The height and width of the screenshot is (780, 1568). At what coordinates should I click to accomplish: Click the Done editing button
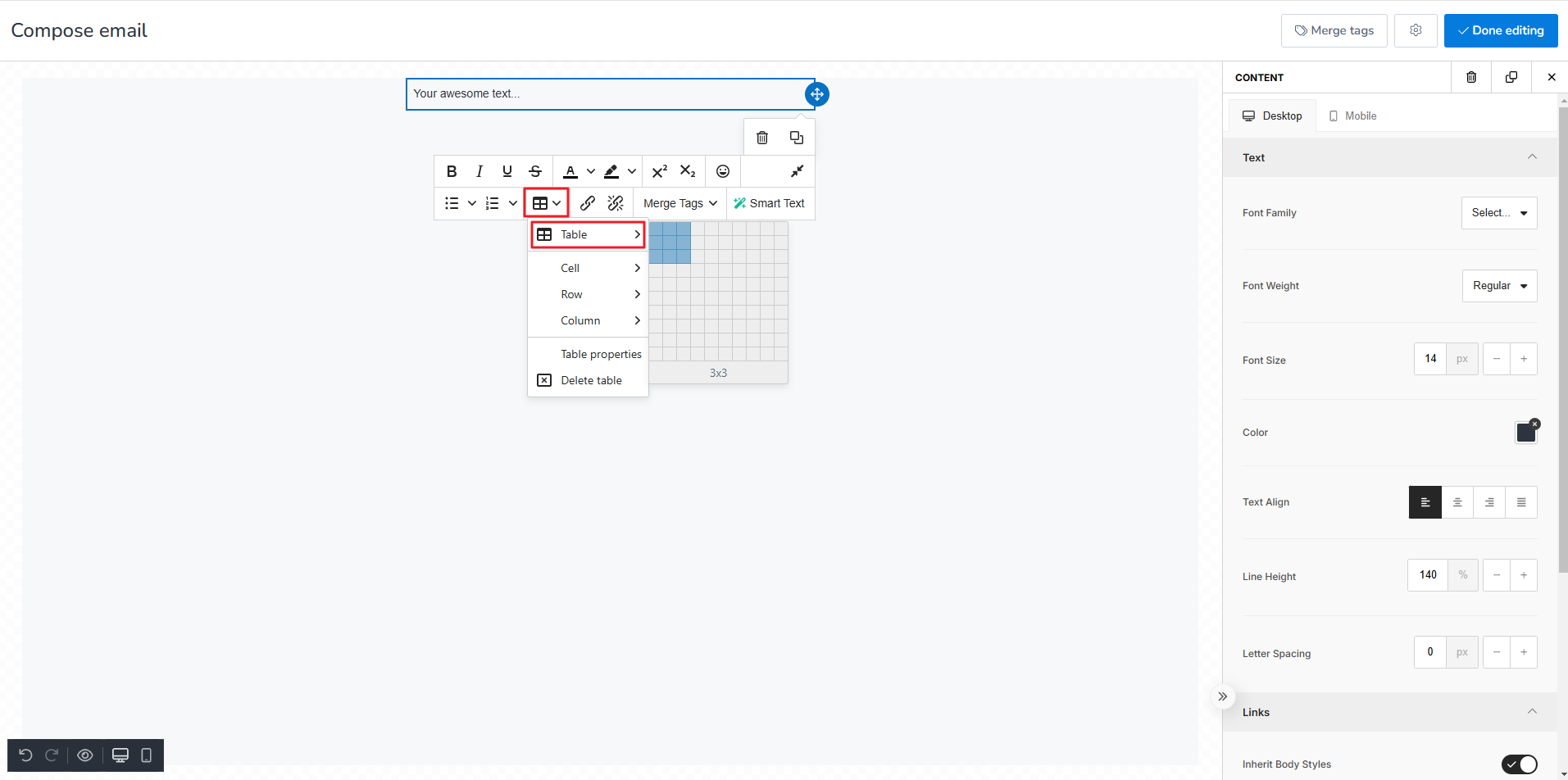pos(1500,30)
